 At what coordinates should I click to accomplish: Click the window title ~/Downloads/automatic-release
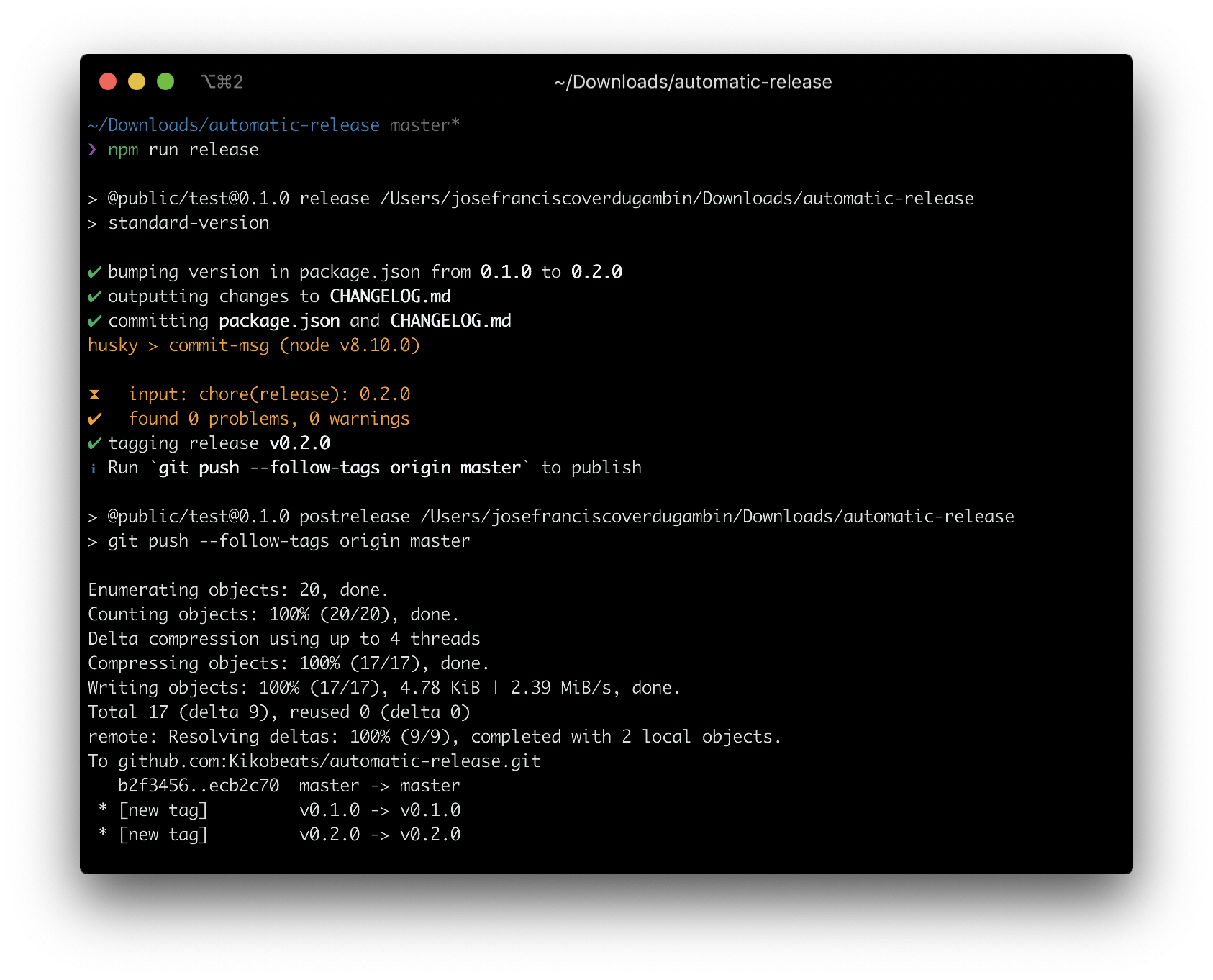tap(693, 82)
